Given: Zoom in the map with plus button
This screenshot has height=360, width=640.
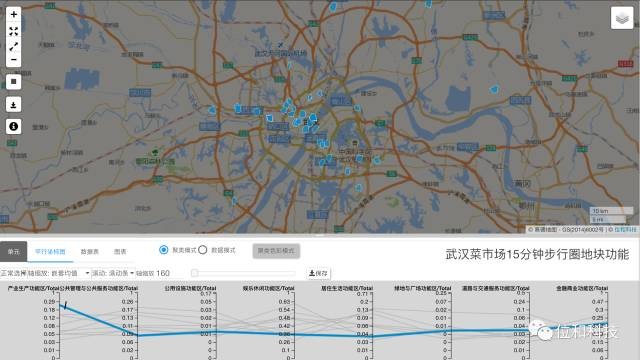Looking at the screenshot, I should [13, 15].
